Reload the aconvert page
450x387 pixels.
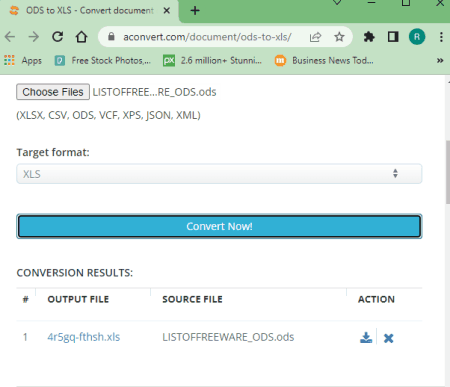(x=58, y=37)
